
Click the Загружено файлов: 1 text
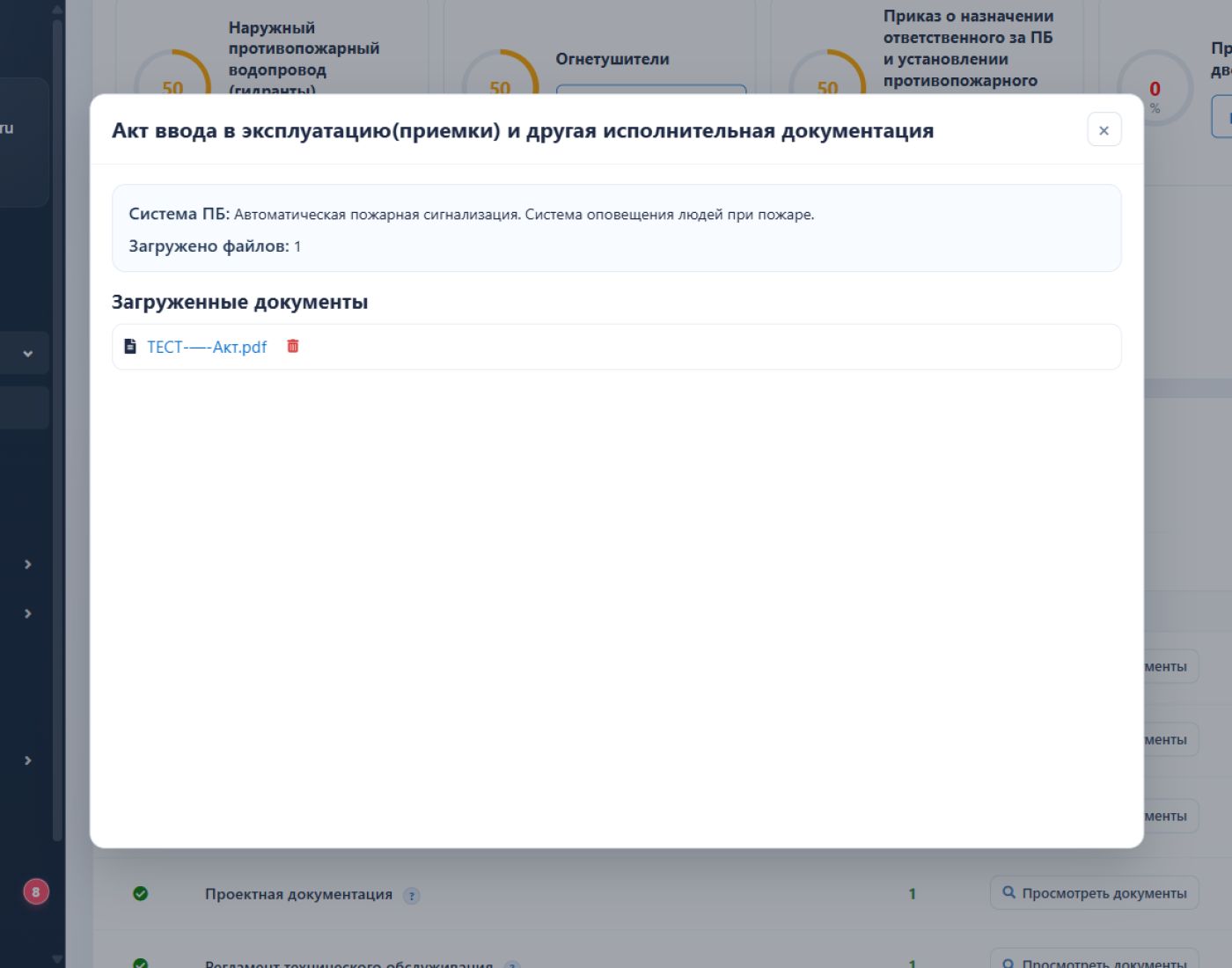click(x=215, y=246)
